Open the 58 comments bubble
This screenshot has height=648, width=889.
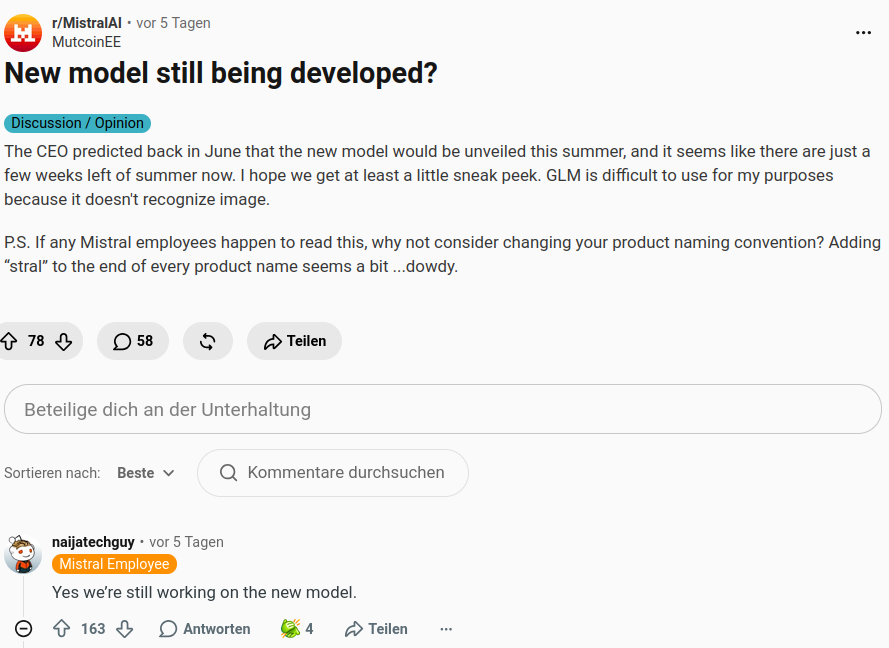point(133,341)
